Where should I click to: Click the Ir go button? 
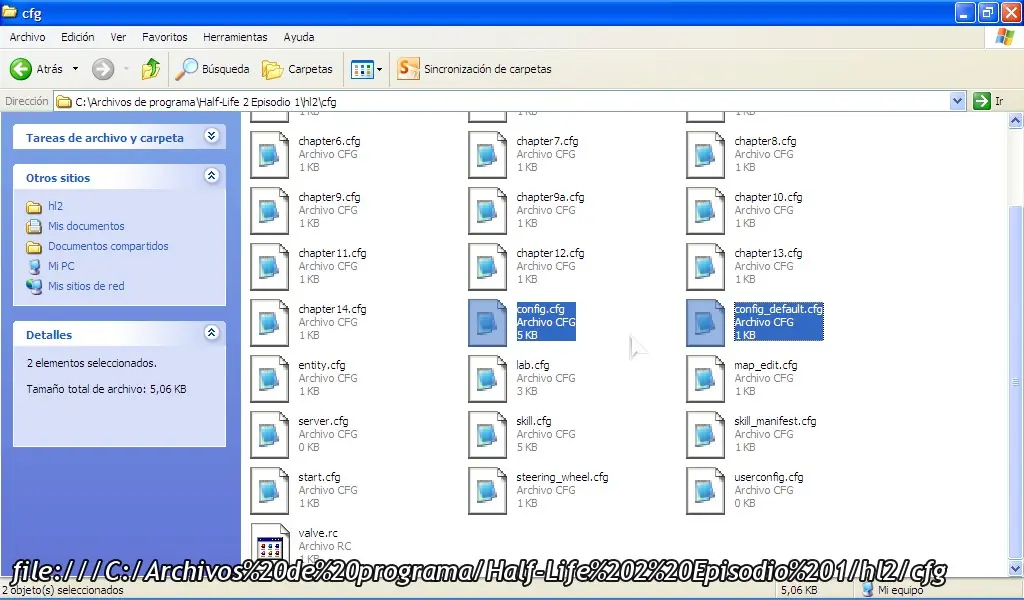point(989,101)
